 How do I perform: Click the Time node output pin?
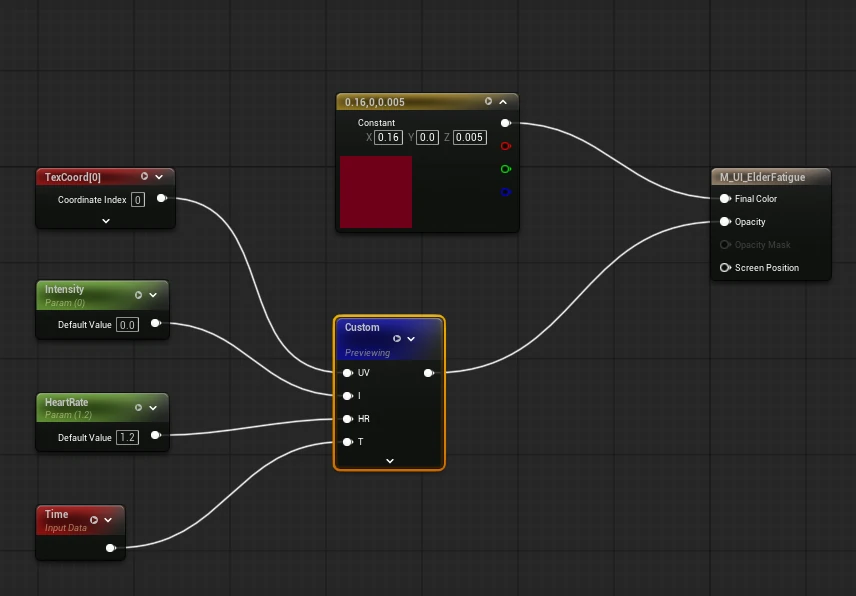pyautogui.click(x=111, y=547)
